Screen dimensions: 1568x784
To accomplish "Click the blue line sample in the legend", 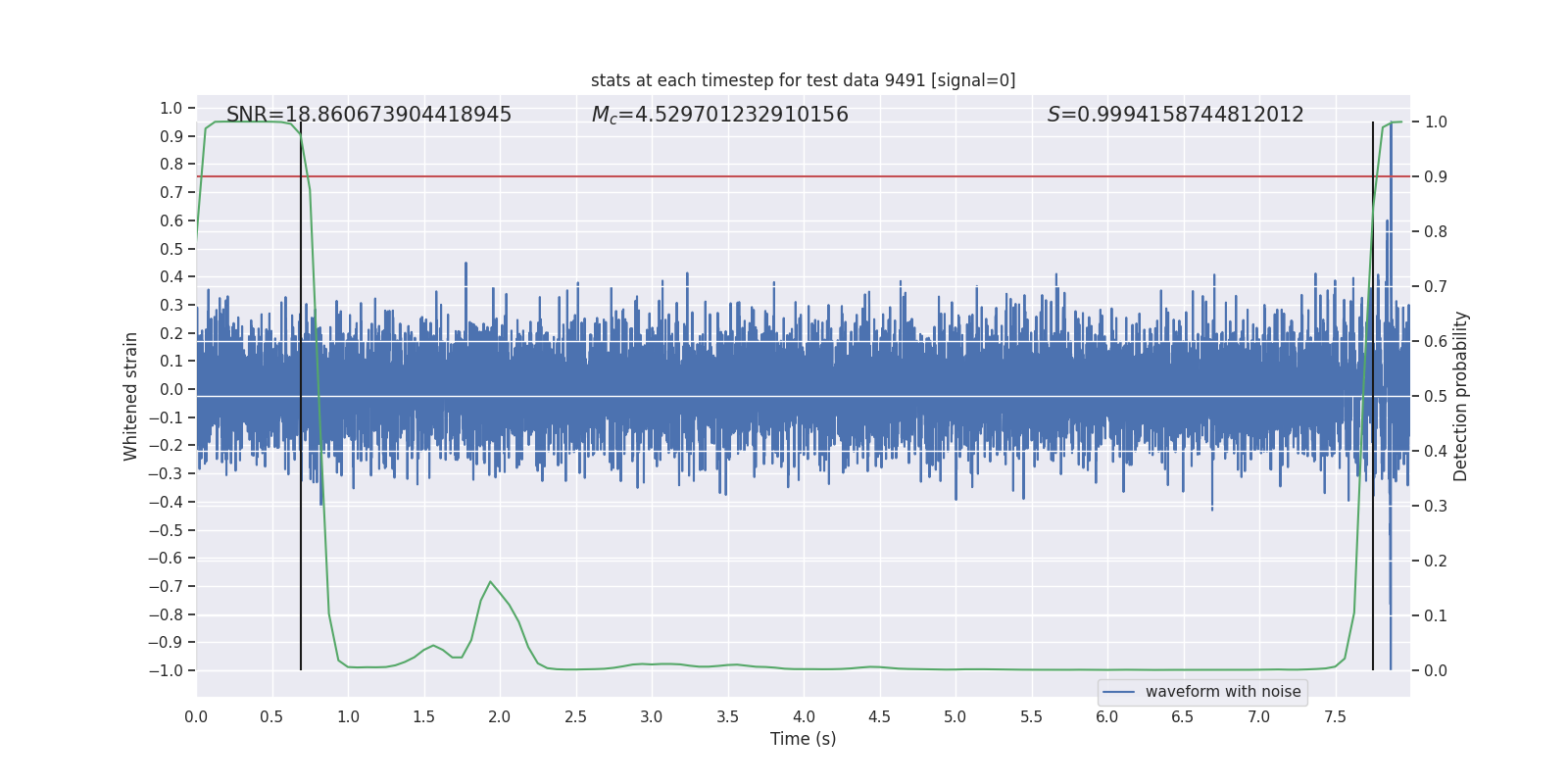I will click(1118, 692).
